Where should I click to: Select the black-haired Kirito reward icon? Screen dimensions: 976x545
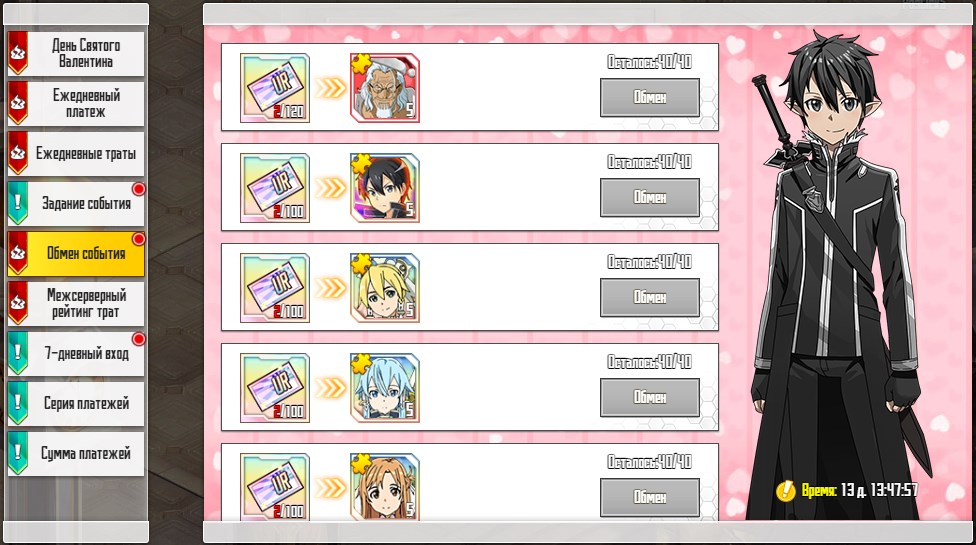pyautogui.click(x=385, y=188)
